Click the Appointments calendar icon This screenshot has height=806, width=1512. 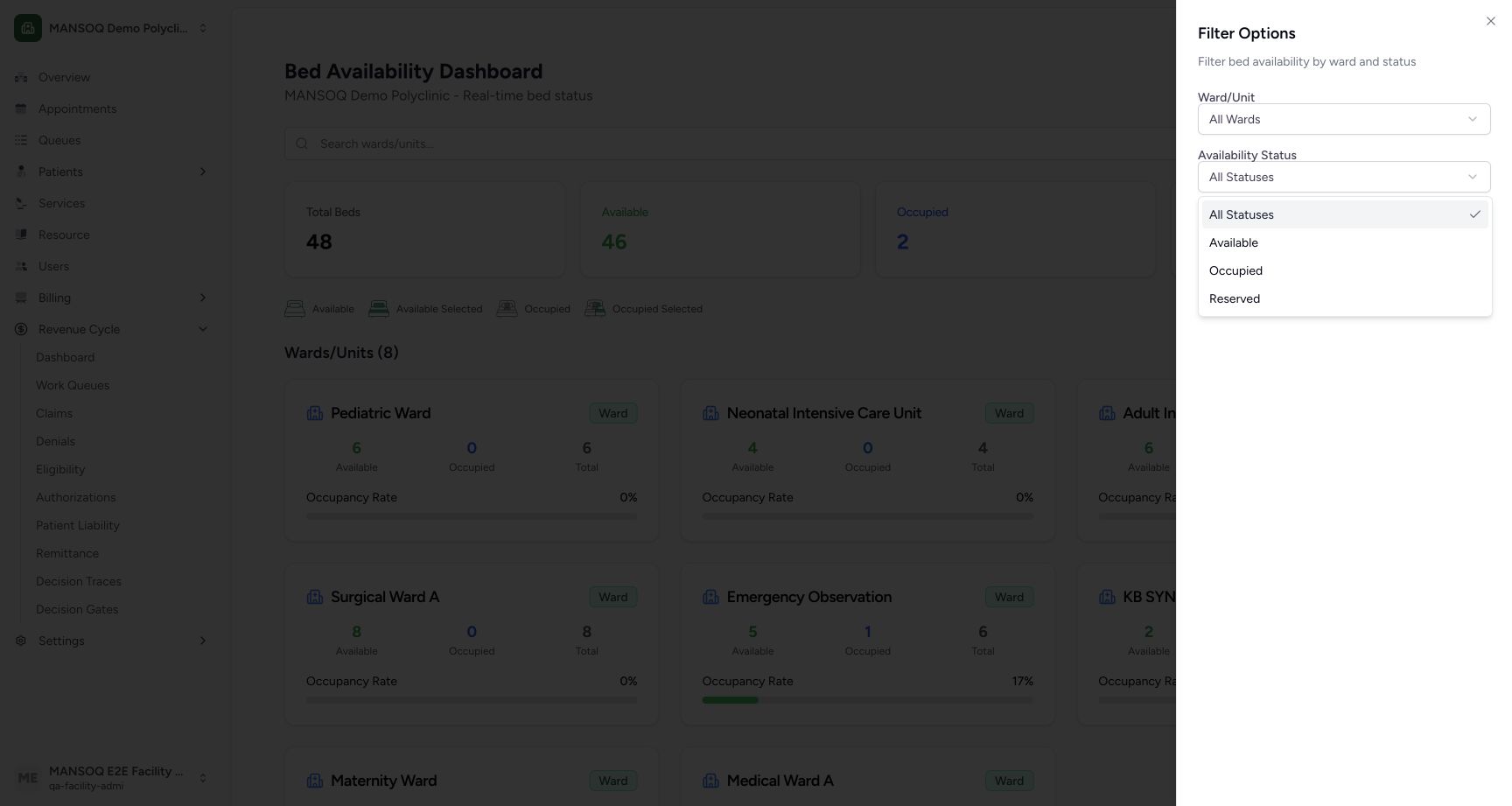pos(21,109)
